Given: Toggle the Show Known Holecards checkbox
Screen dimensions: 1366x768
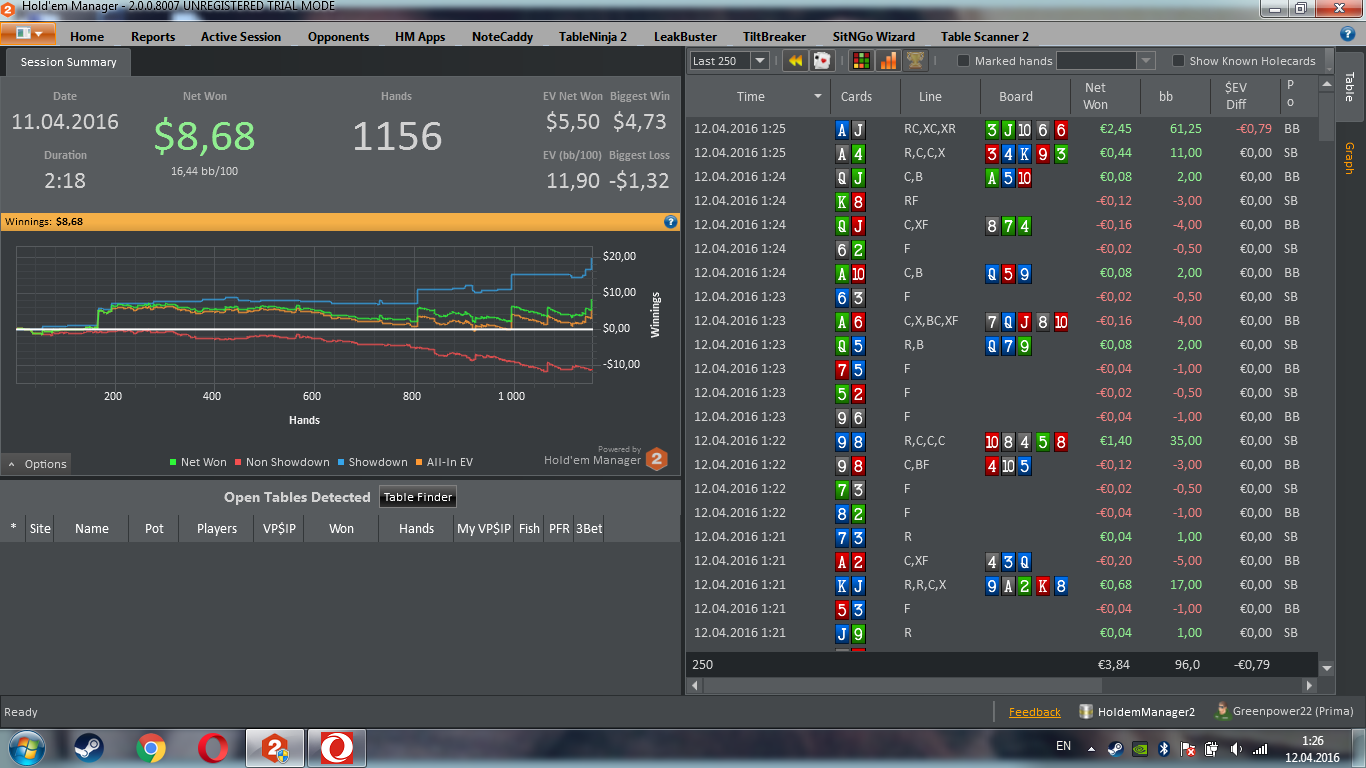Looking at the screenshot, I should 1178,61.
